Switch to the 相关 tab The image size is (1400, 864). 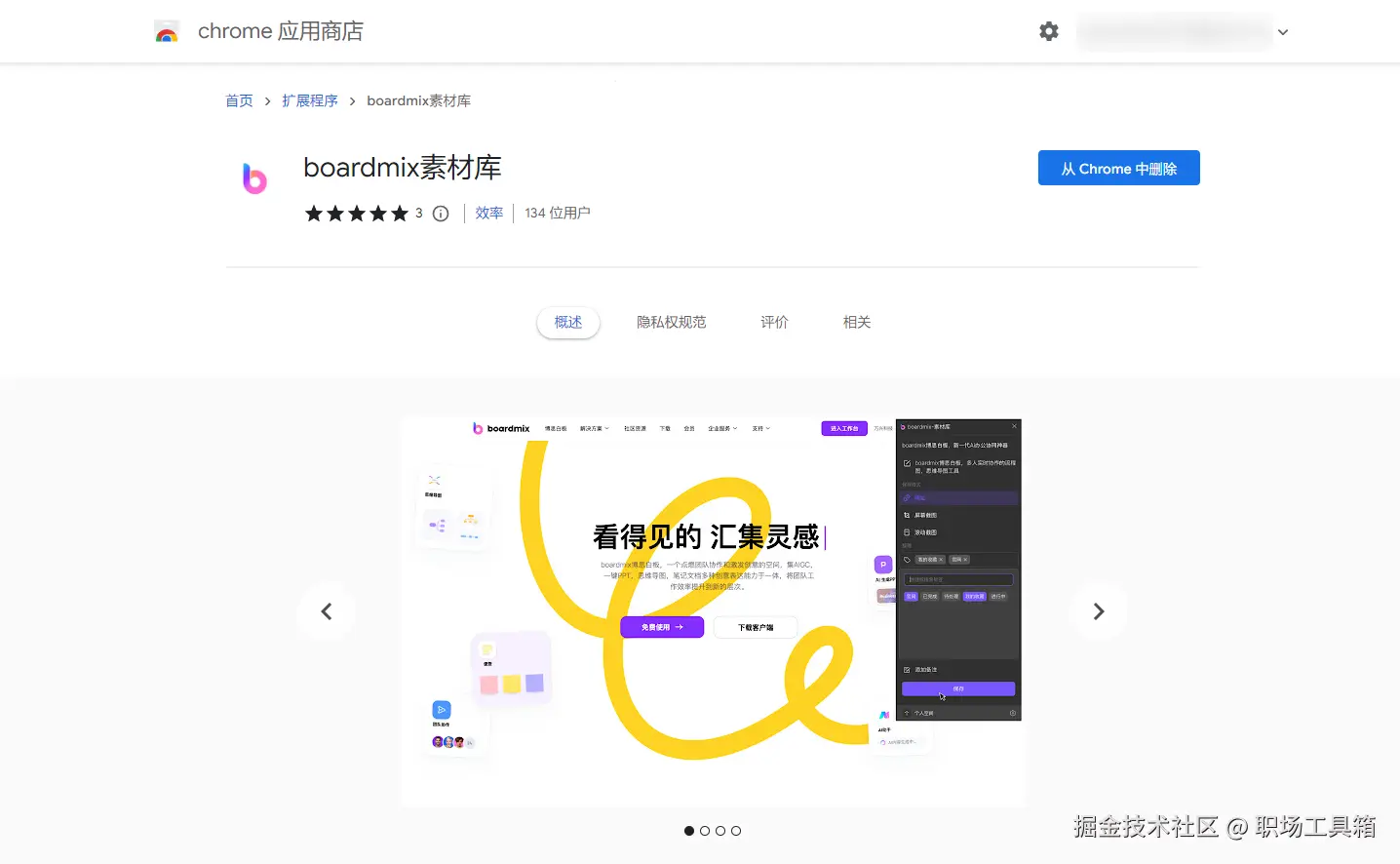click(x=857, y=322)
